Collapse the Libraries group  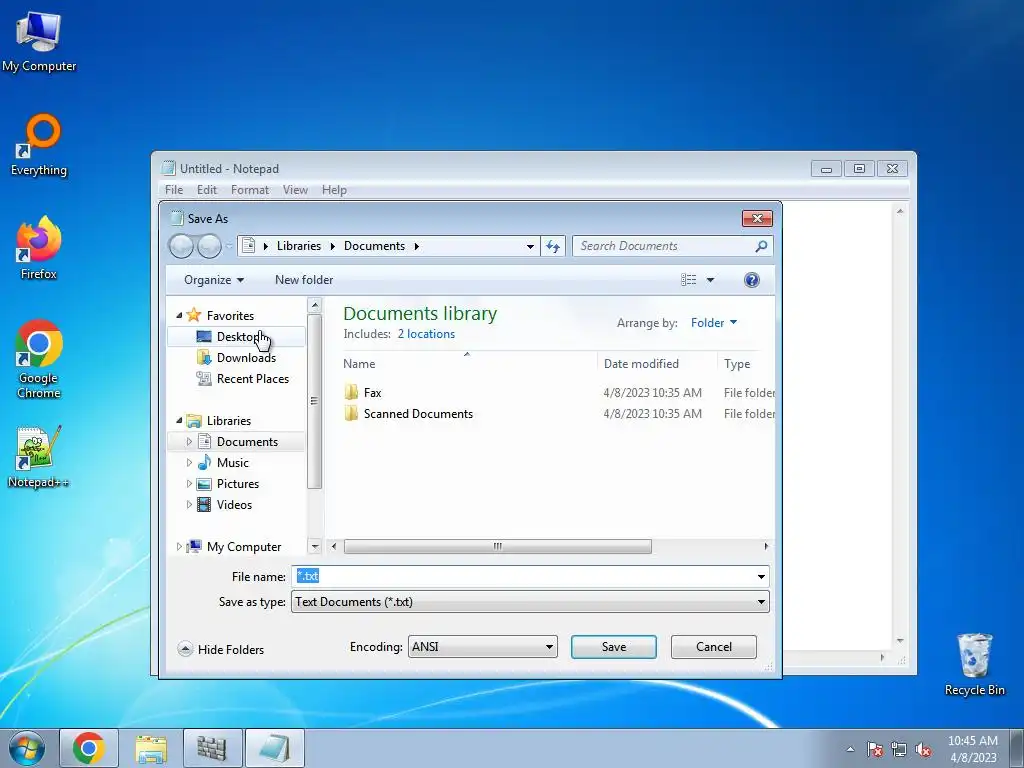[x=179, y=421]
